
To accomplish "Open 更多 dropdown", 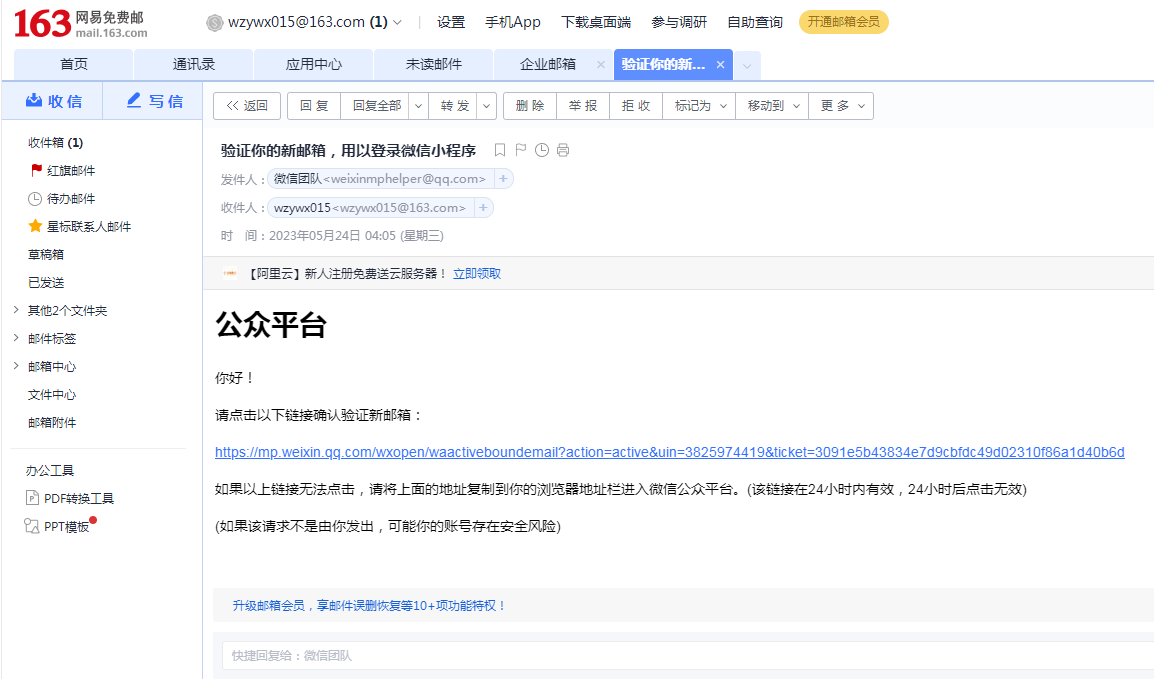I will (x=842, y=106).
